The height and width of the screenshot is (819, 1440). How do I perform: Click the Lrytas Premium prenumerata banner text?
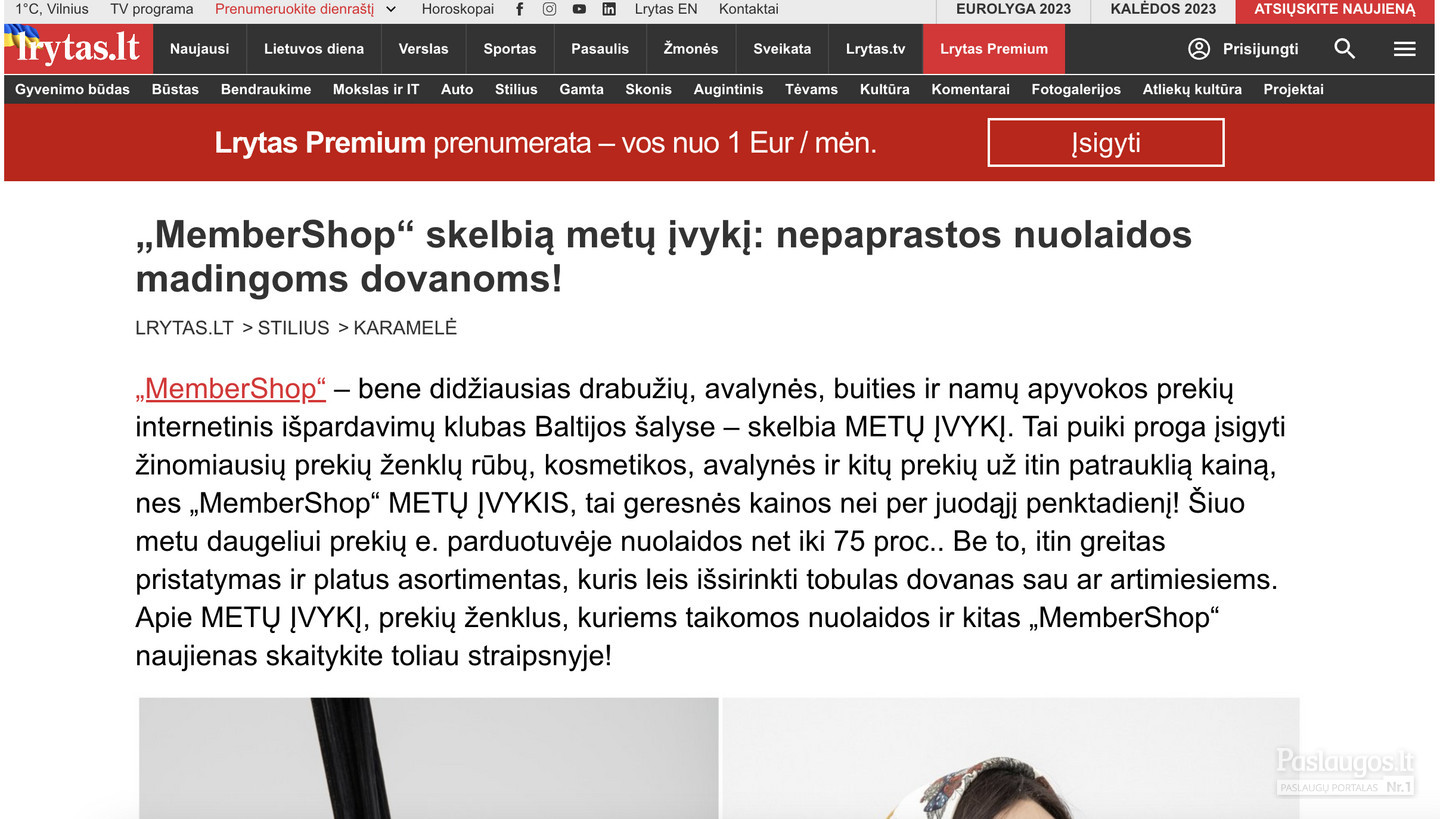click(x=545, y=142)
